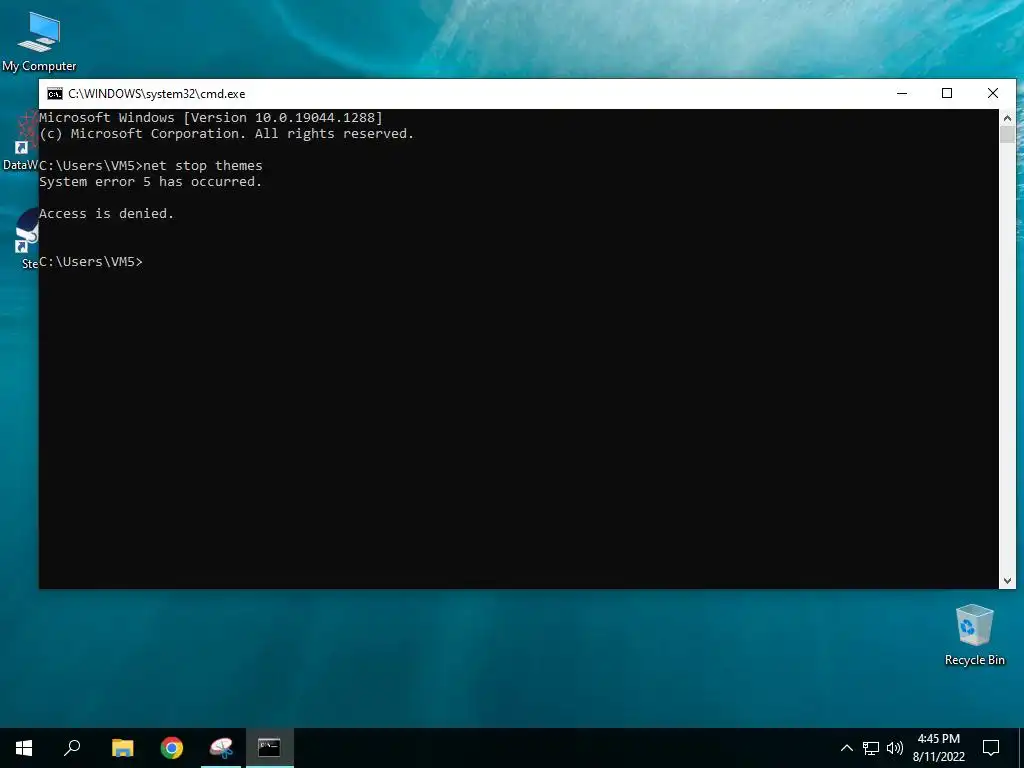Maximize the cmd.exe window
Screen dimensions: 1024x768
click(x=947, y=93)
